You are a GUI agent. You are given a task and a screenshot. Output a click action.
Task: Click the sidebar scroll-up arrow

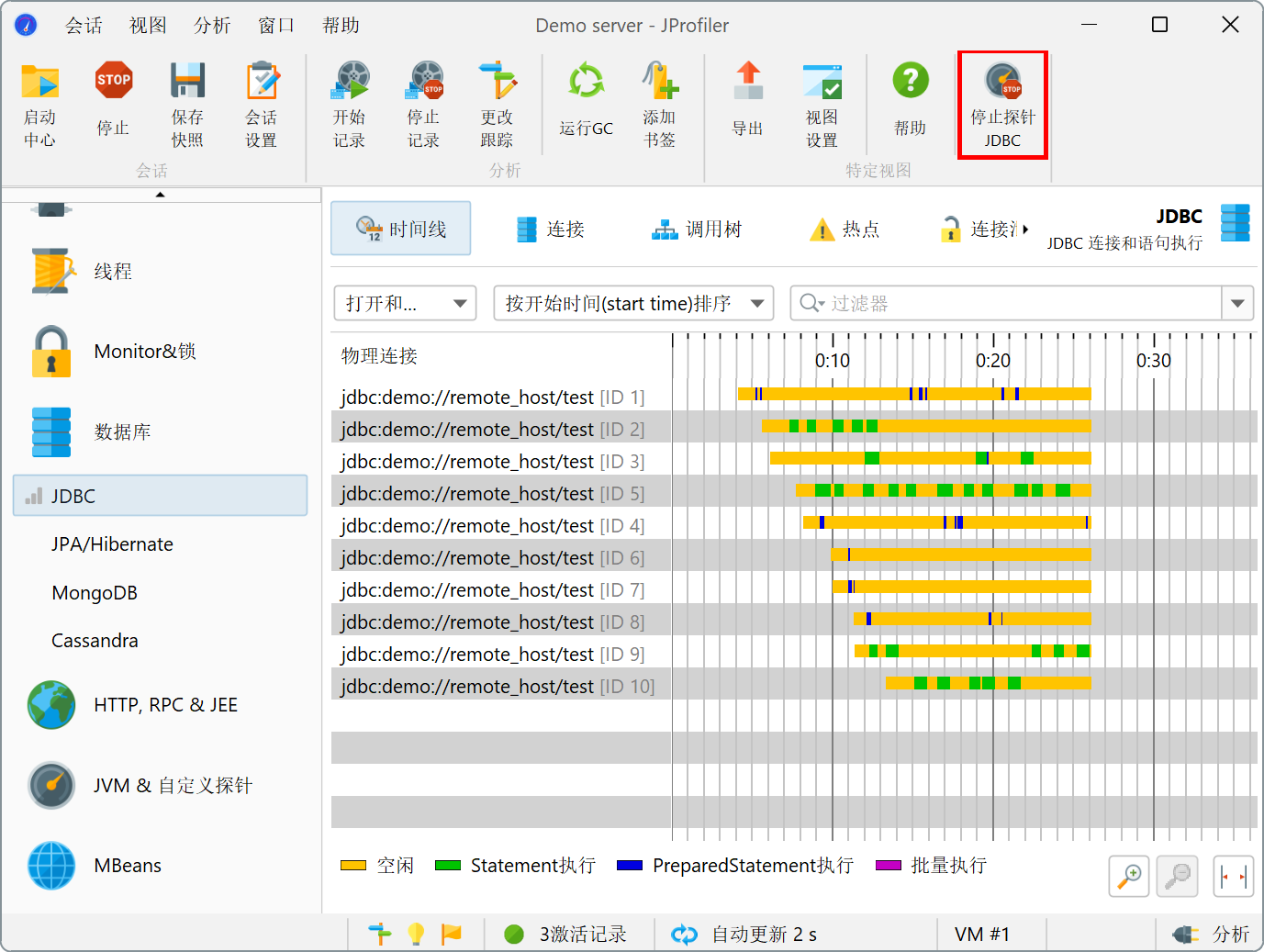tap(160, 195)
